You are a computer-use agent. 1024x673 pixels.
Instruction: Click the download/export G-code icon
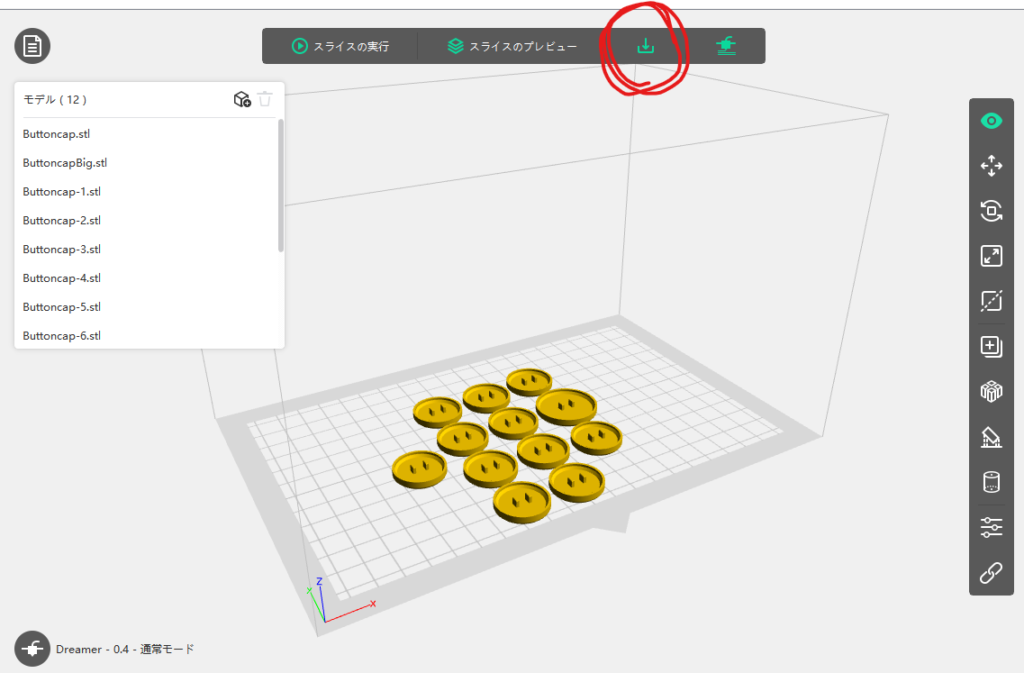pos(645,46)
